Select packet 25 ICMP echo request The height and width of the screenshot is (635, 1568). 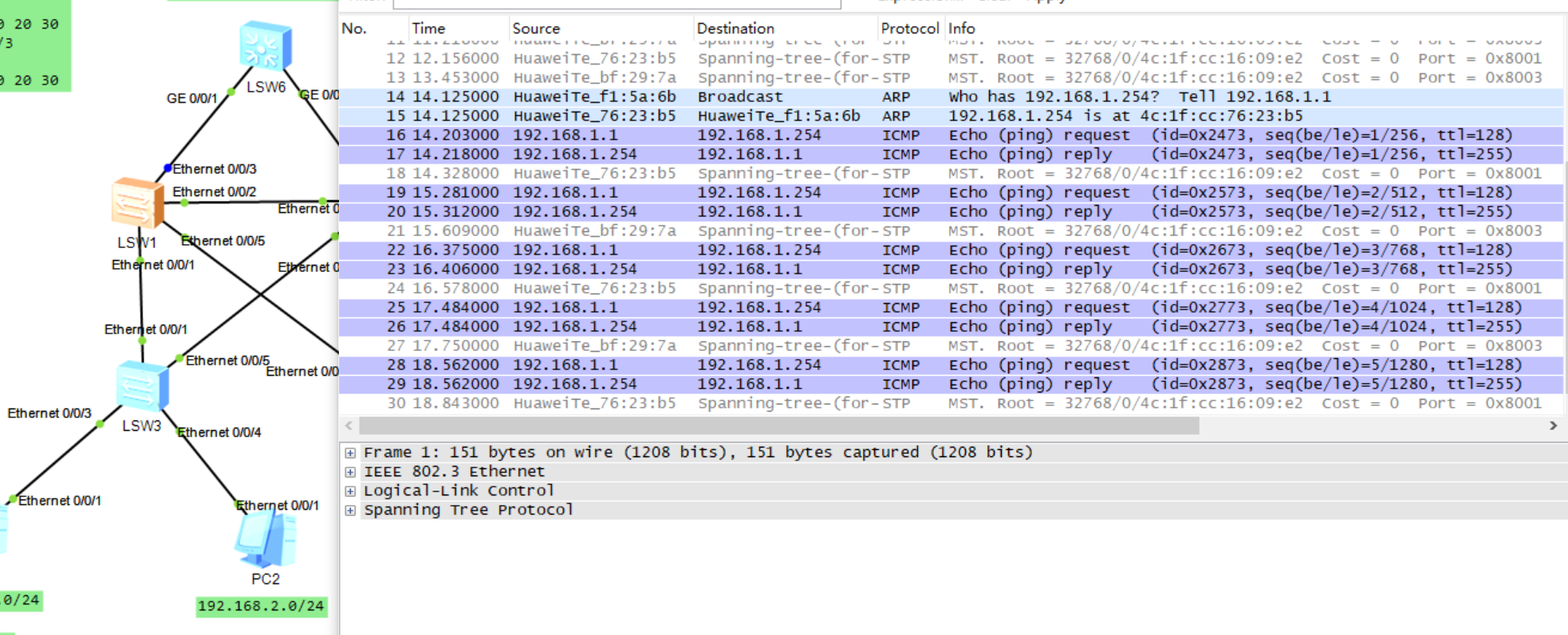tap(951, 307)
